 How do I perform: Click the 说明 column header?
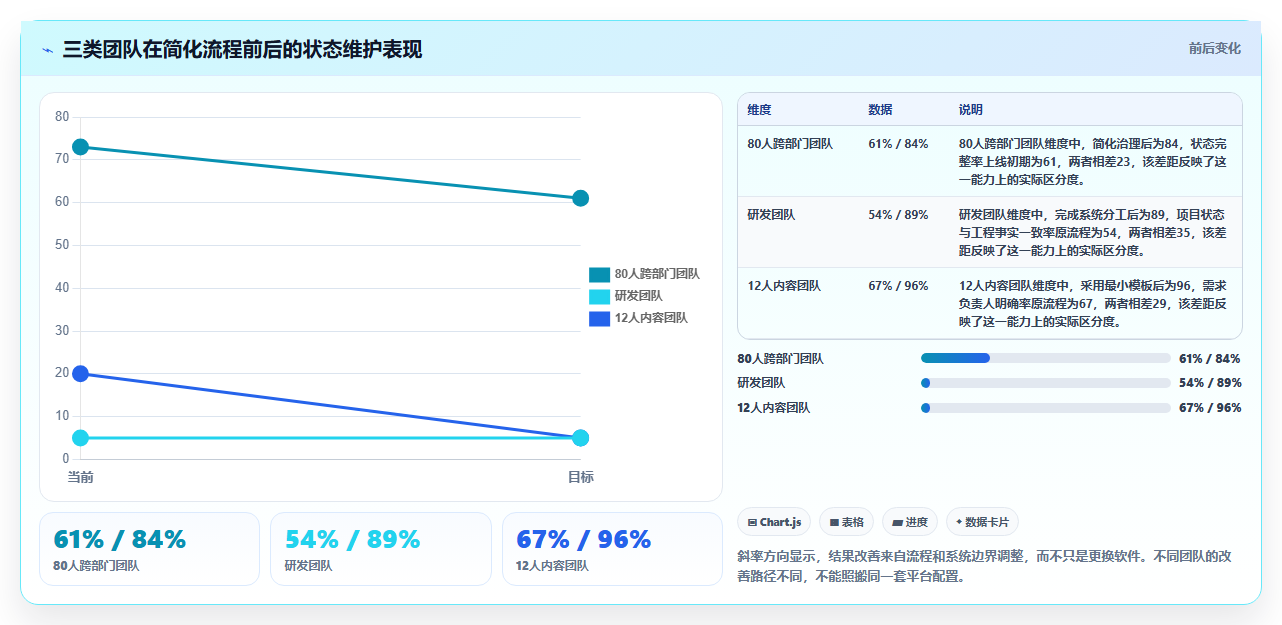pos(971,110)
